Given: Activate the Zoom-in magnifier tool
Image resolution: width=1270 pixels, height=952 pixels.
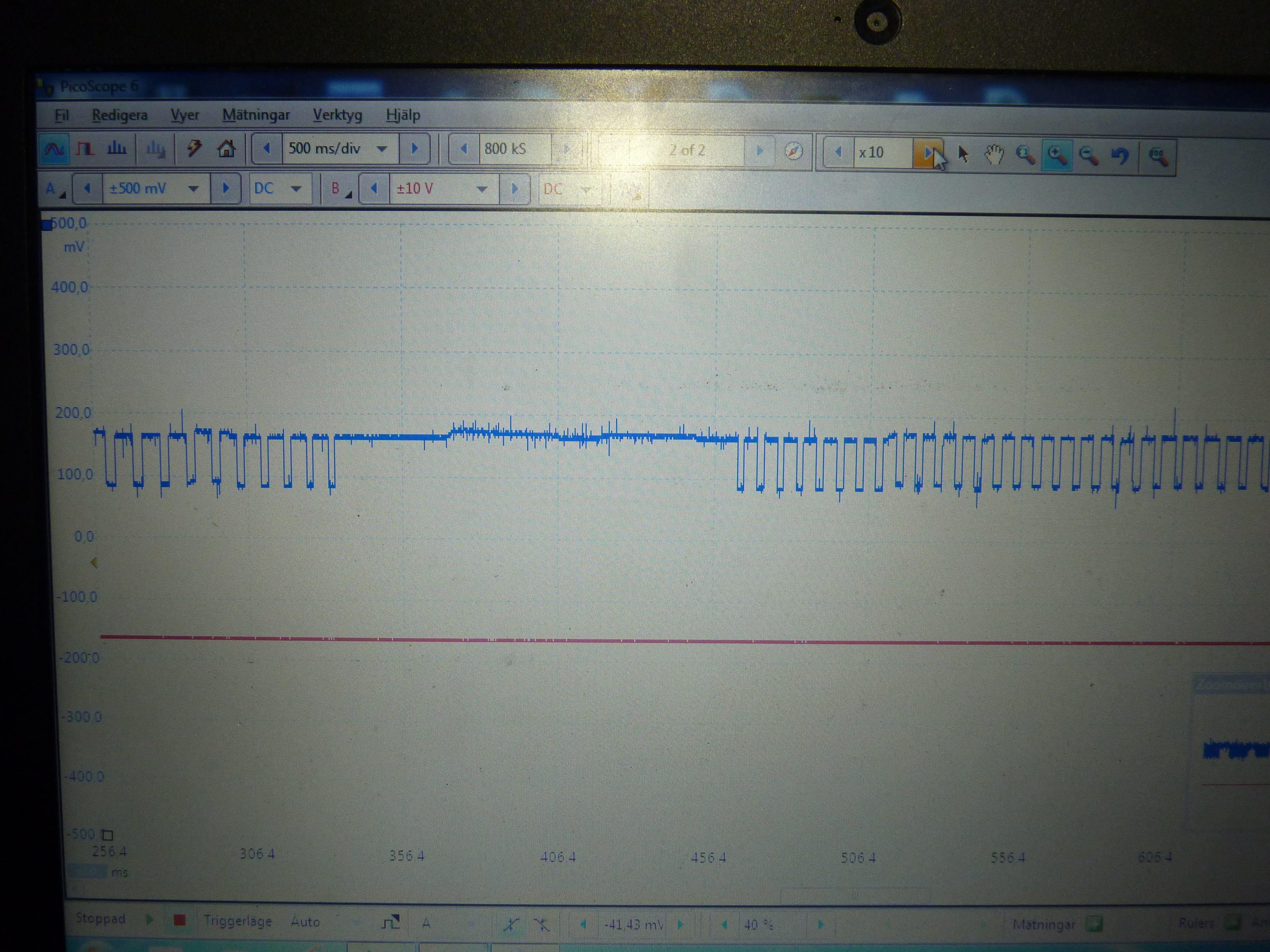Looking at the screenshot, I should coord(1057,154).
